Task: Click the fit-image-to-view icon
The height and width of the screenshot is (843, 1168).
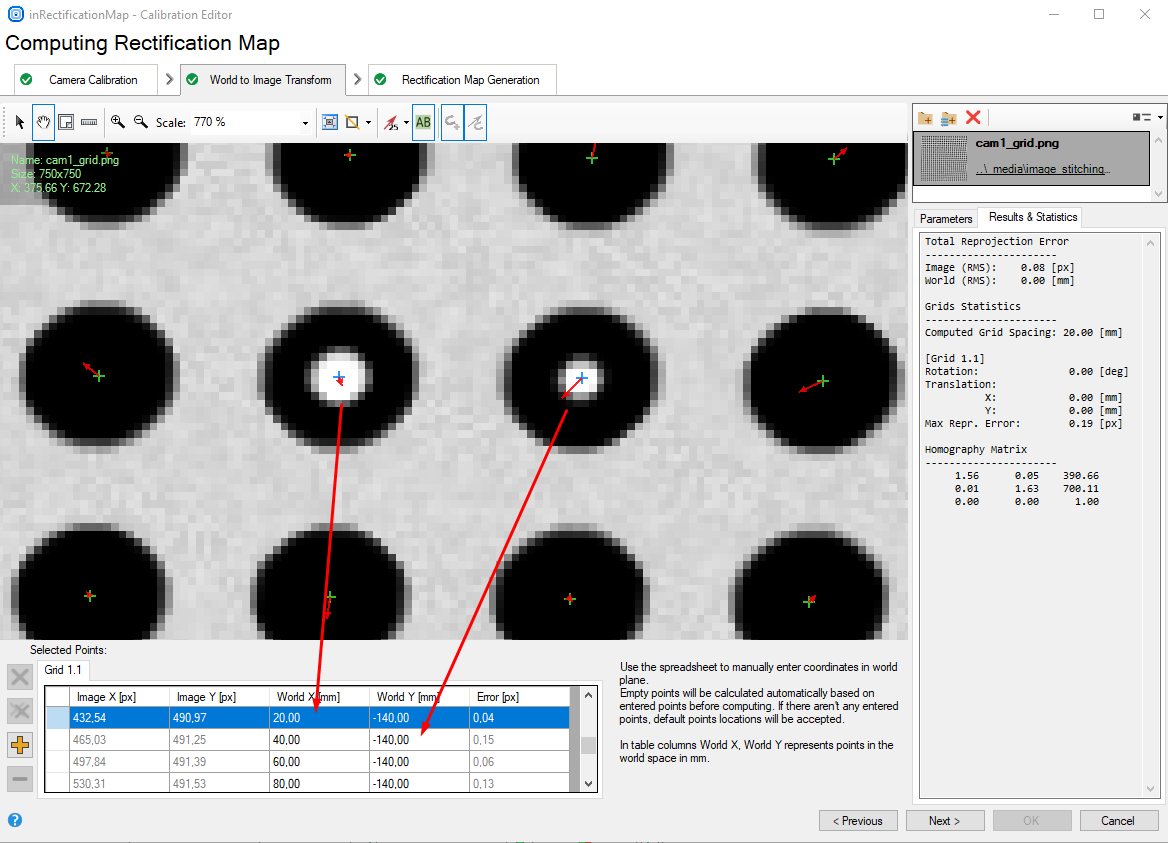Action: click(x=329, y=122)
